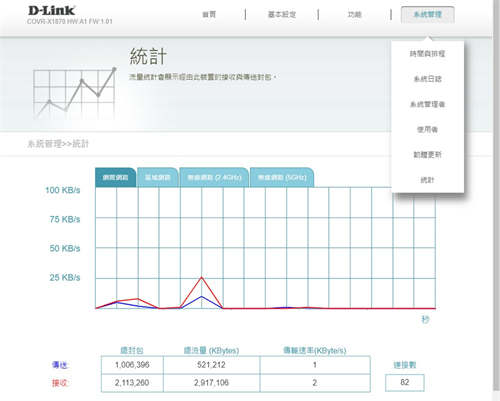Click the 1,006,396 packets cell

[x=132, y=365]
